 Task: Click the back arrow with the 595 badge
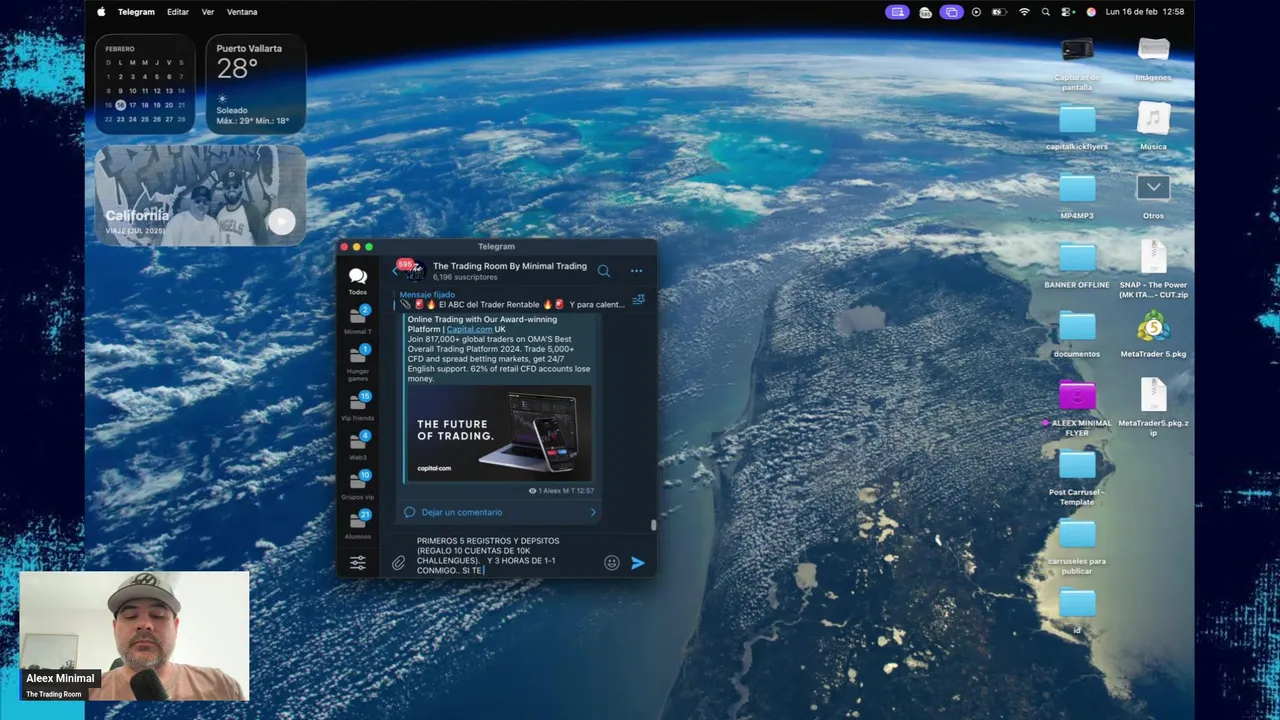click(x=400, y=270)
